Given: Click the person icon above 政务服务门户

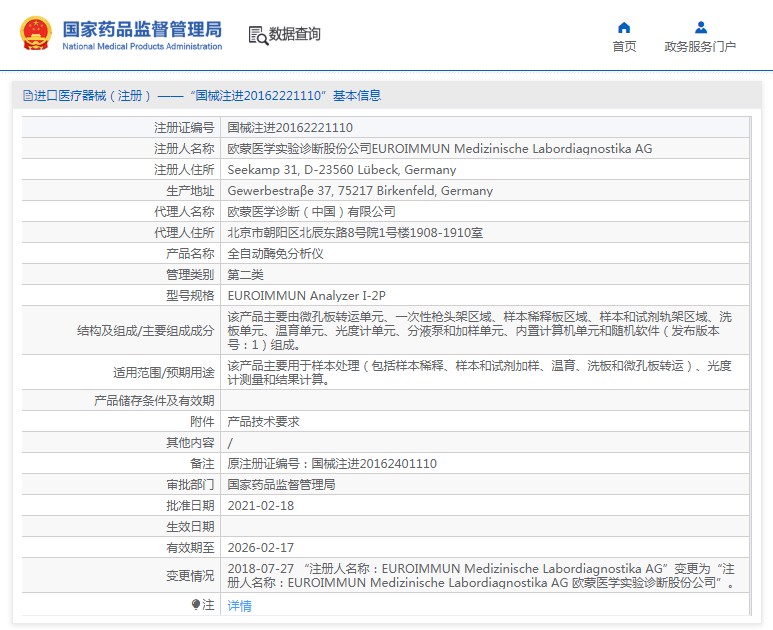Looking at the screenshot, I should (700, 27).
